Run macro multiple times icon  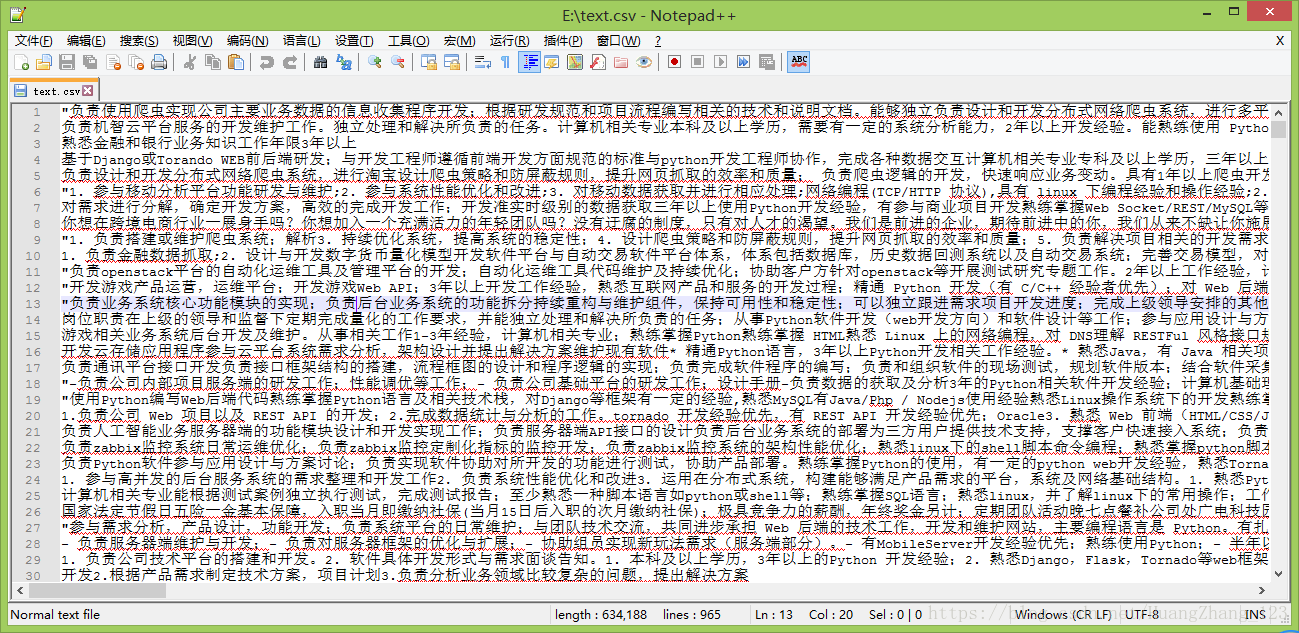743,62
